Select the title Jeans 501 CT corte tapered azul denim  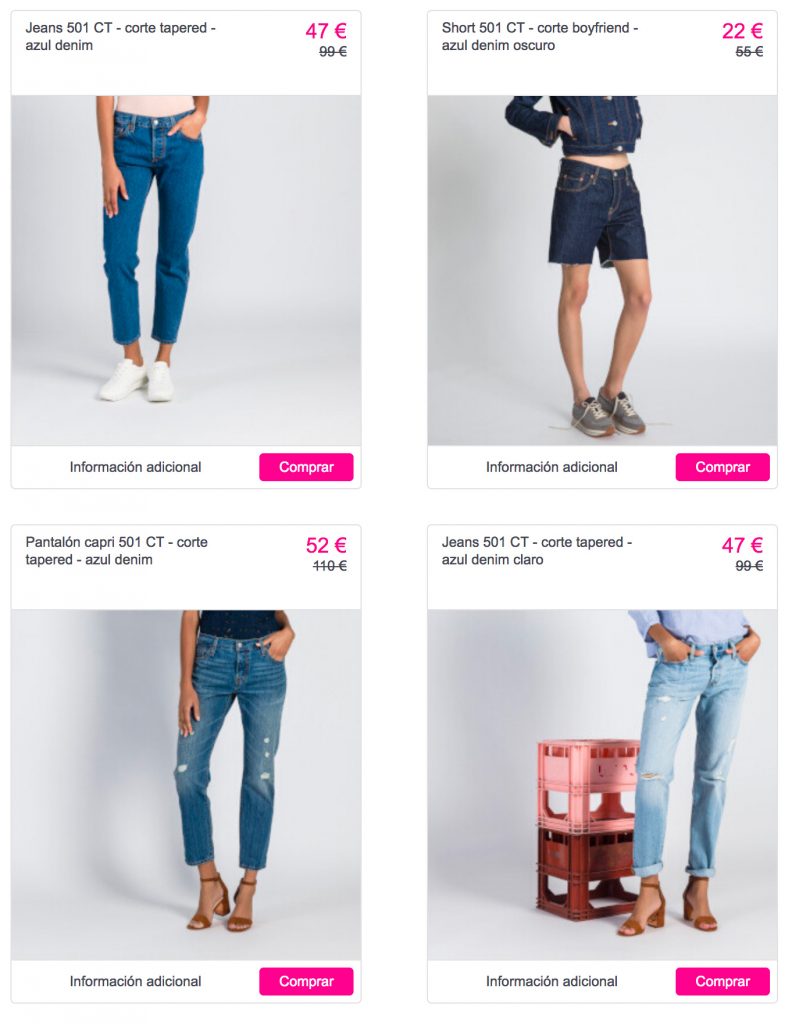pos(121,37)
